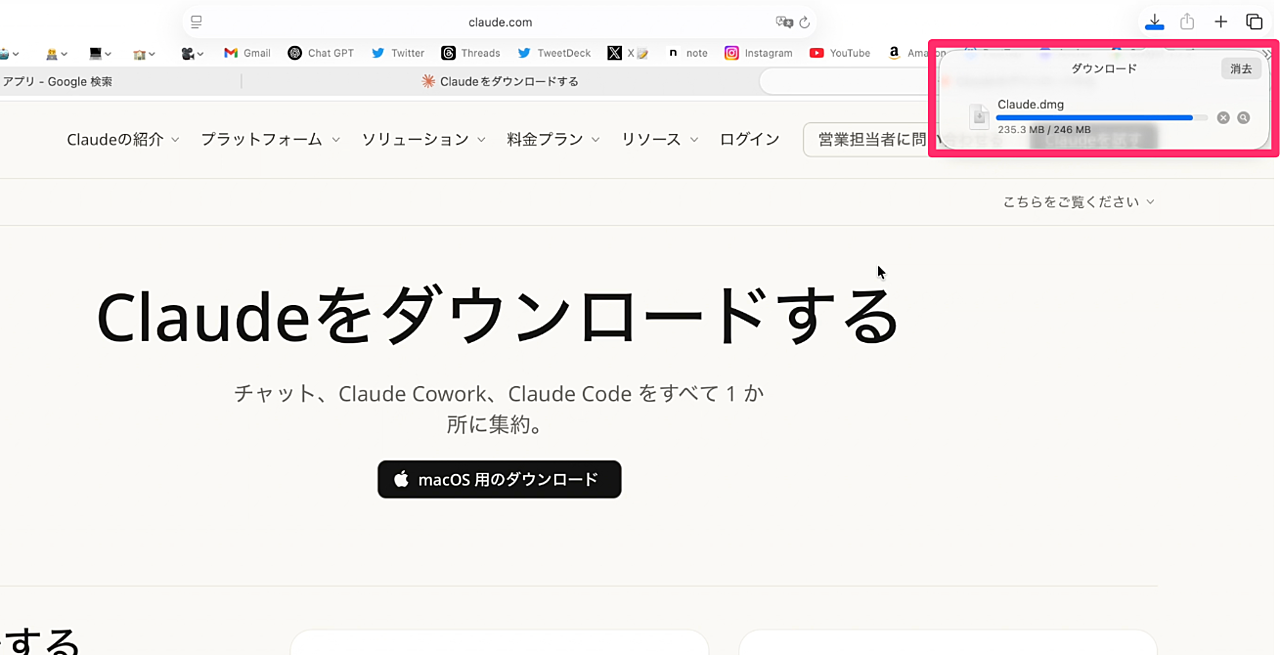Show tab overview icon

1254,22
